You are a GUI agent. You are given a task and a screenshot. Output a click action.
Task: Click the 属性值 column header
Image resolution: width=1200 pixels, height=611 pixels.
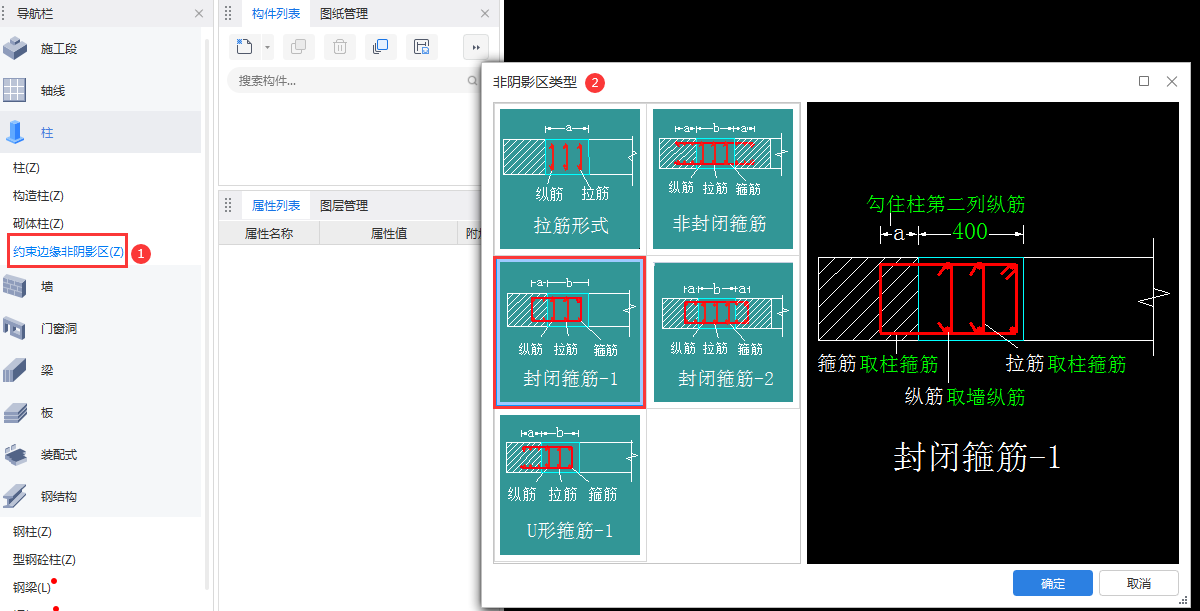coord(388,233)
